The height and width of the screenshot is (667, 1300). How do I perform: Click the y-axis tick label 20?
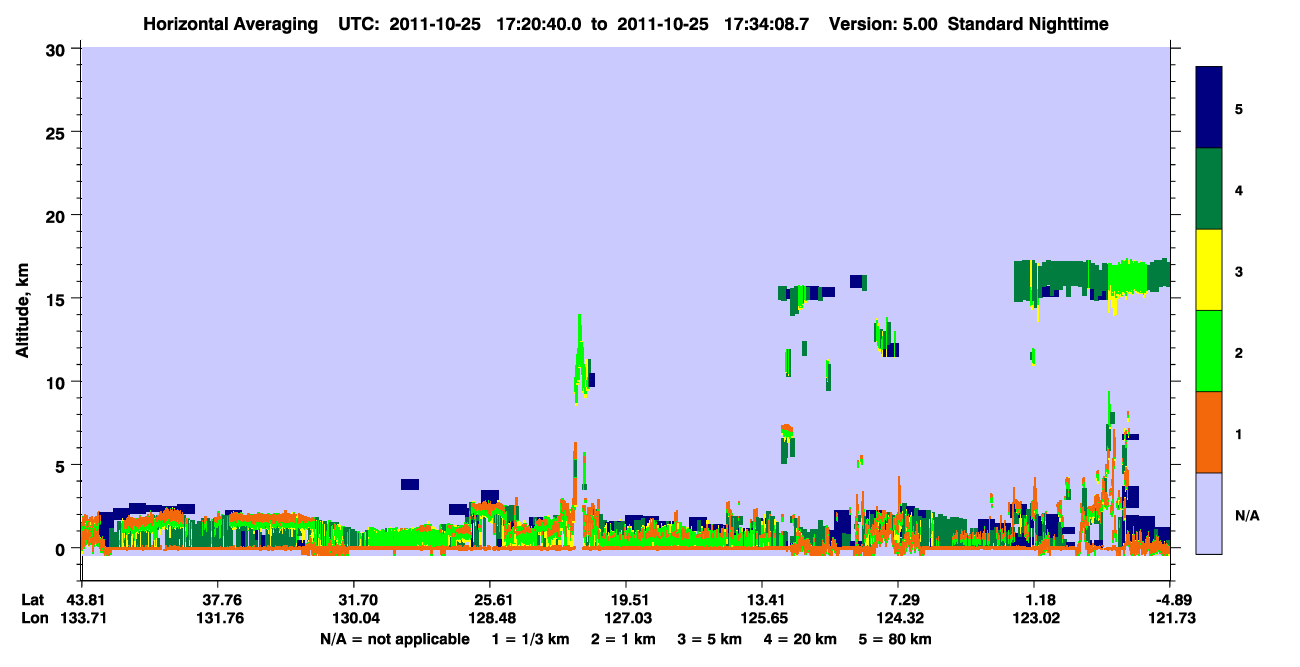click(58, 215)
